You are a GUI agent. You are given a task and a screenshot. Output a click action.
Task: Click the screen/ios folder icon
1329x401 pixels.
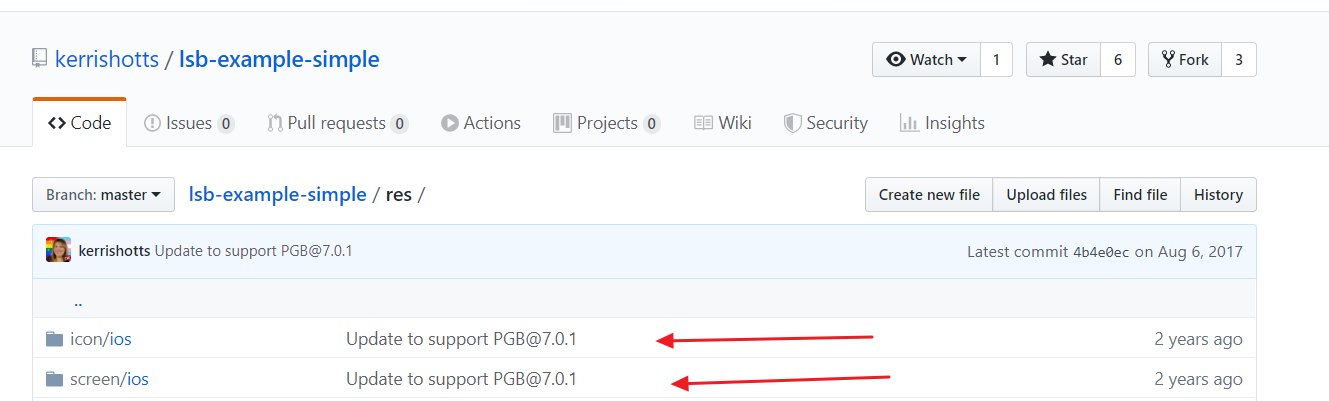click(x=55, y=379)
